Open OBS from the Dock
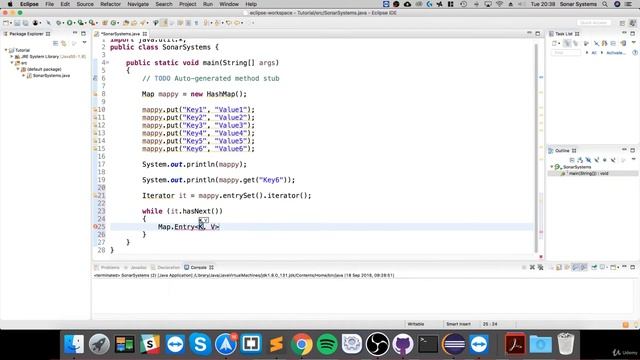Image resolution: width=640 pixels, height=360 pixels. pyautogui.click(x=377, y=344)
